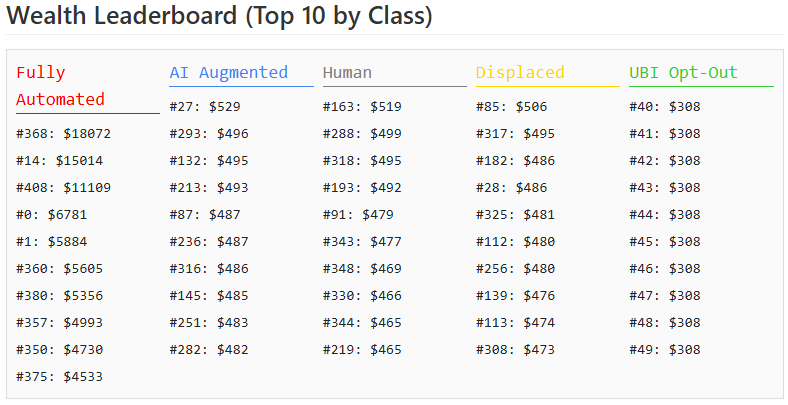Click entry #375 with $4533
Viewport: 788px width, 405px height.
[59, 377]
